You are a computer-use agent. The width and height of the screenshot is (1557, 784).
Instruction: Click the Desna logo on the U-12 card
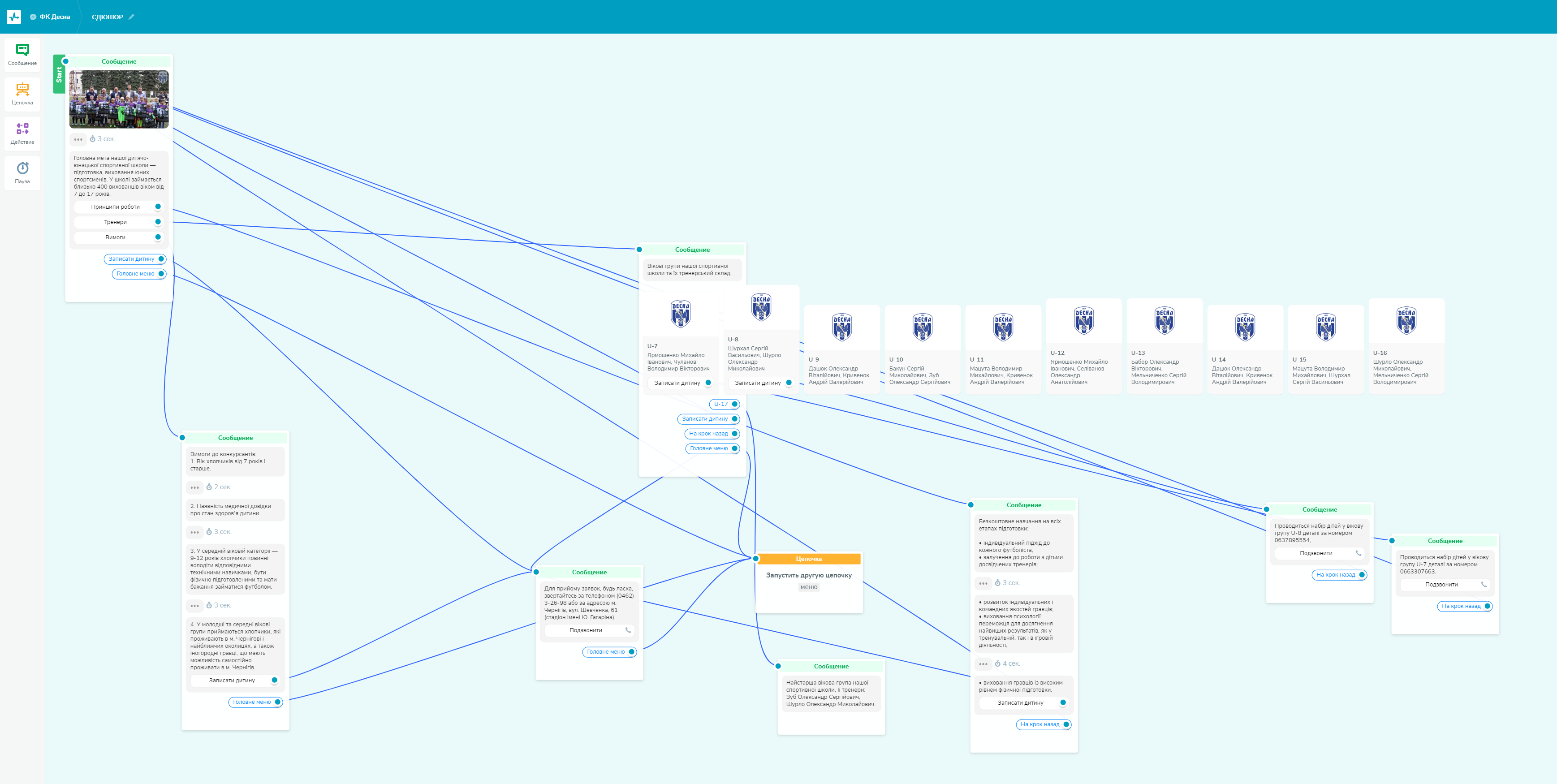click(1084, 320)
